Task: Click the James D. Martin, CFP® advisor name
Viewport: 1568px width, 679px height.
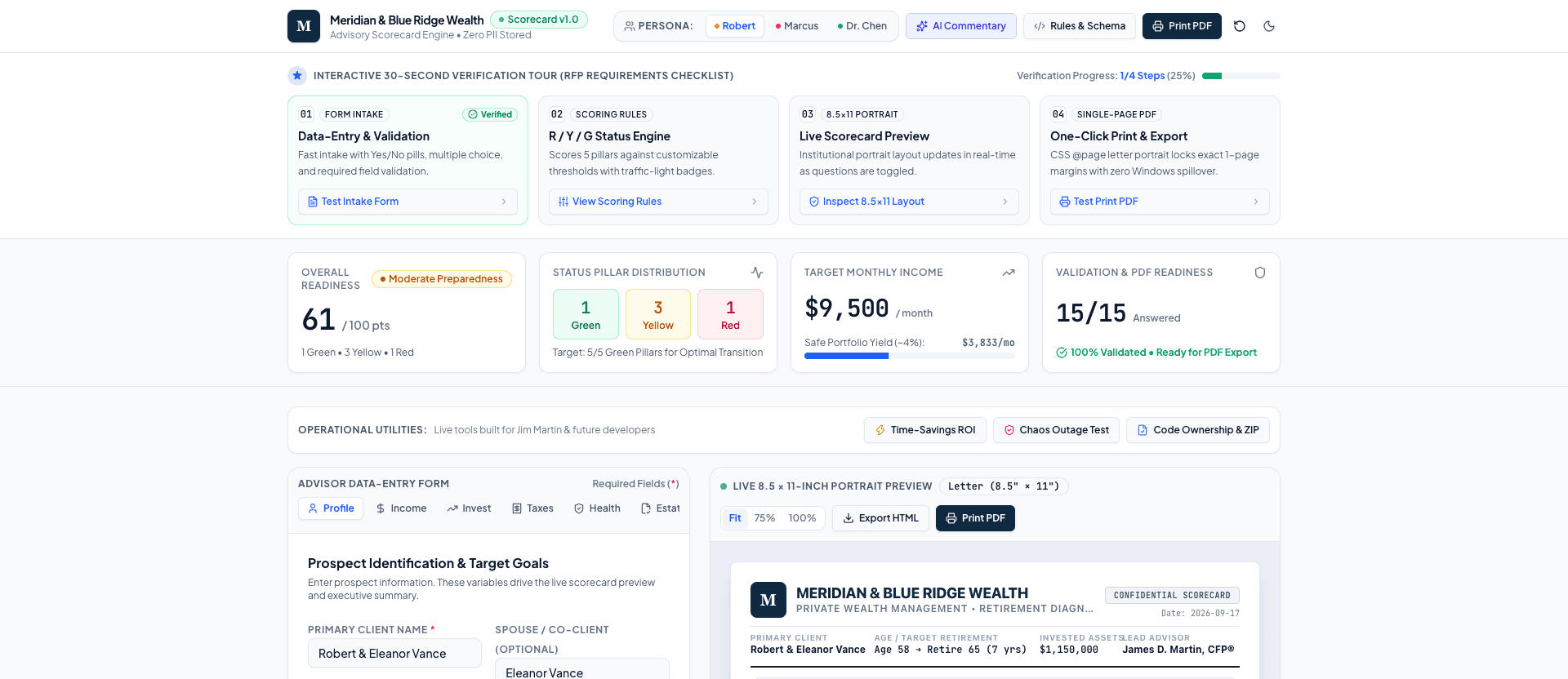Action: click(1178, 650)
